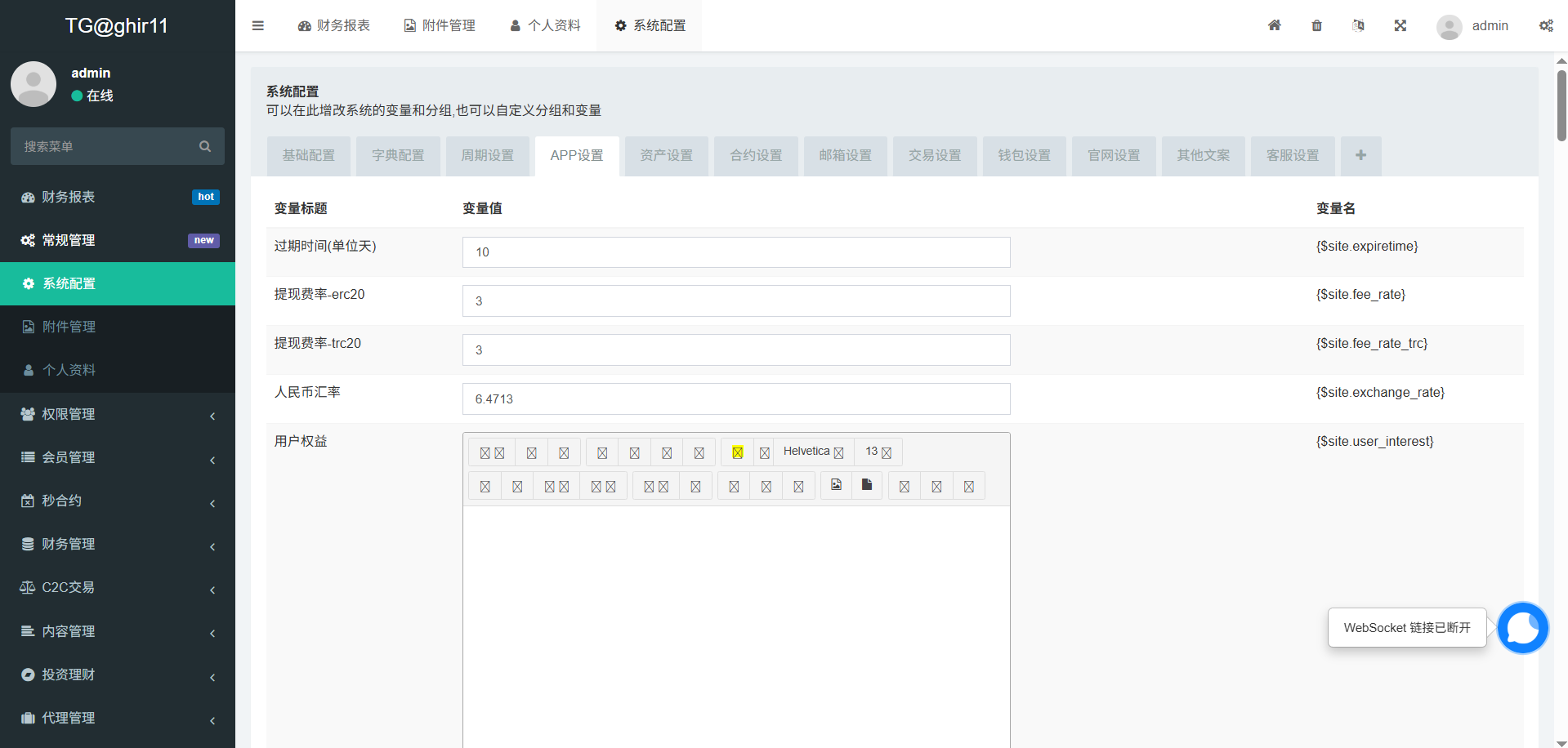Click the 人民币汇率 input field

click(735, 398)
